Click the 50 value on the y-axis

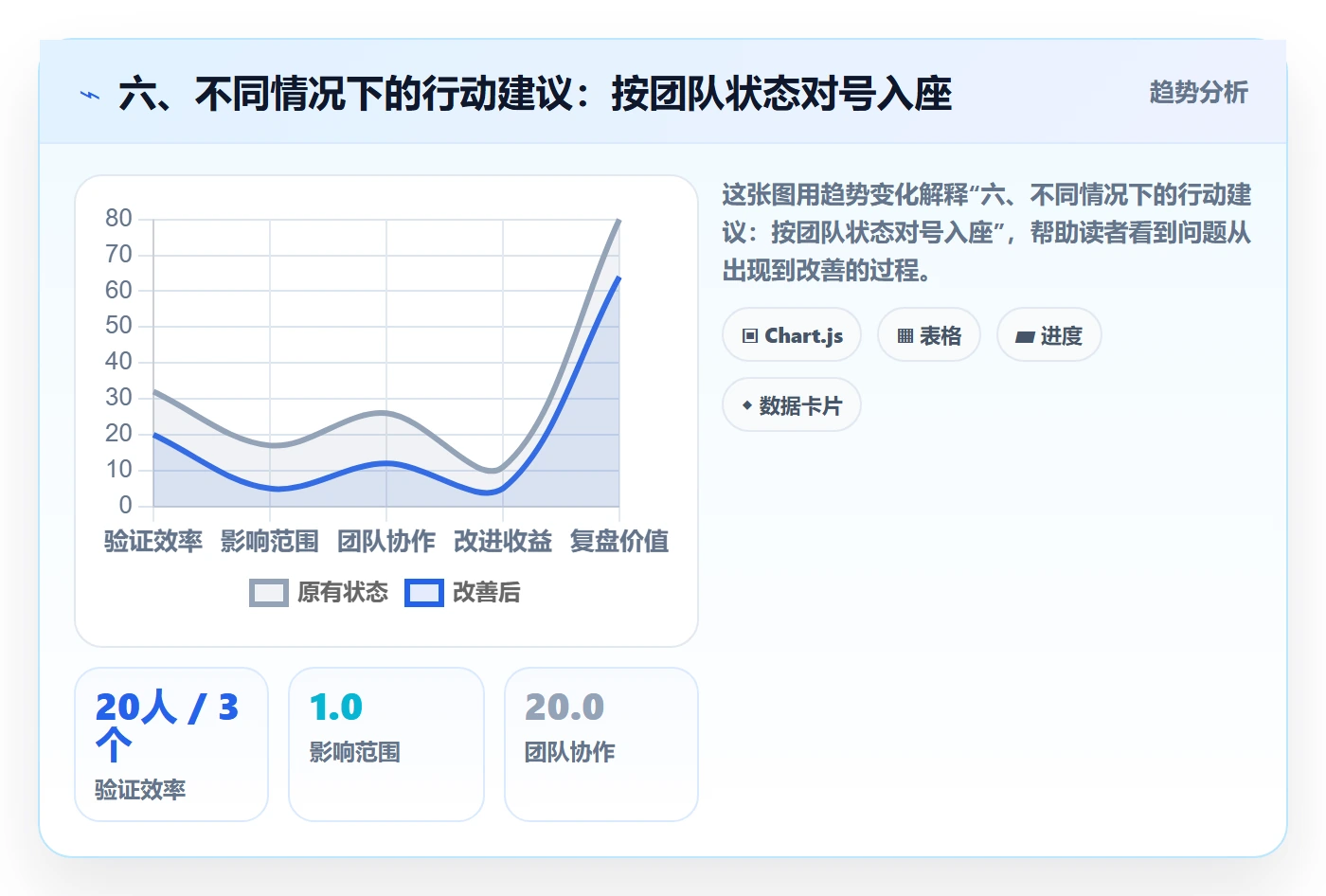click(119, 326)
